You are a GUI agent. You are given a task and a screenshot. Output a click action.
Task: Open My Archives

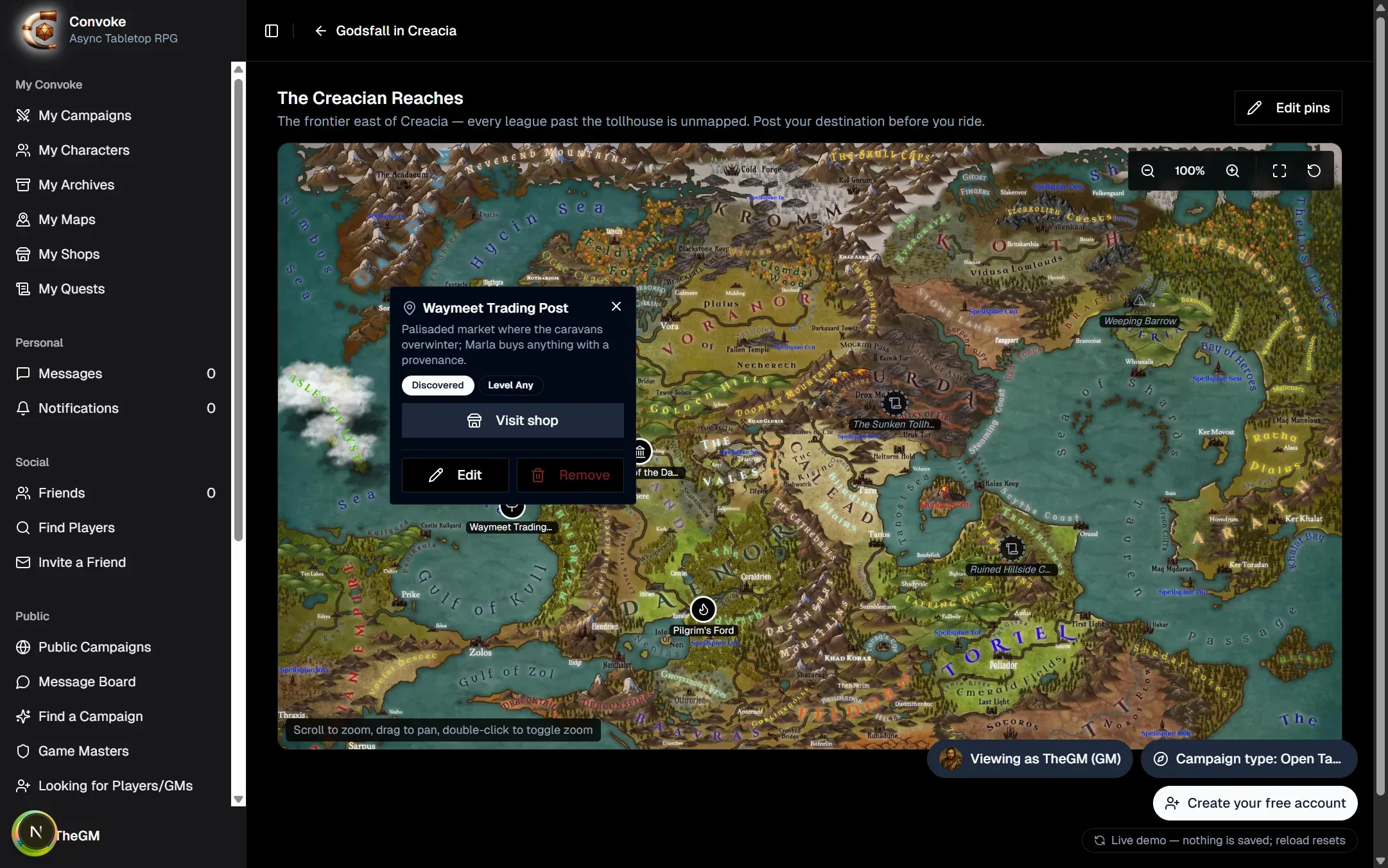click(x=116, y=185)
